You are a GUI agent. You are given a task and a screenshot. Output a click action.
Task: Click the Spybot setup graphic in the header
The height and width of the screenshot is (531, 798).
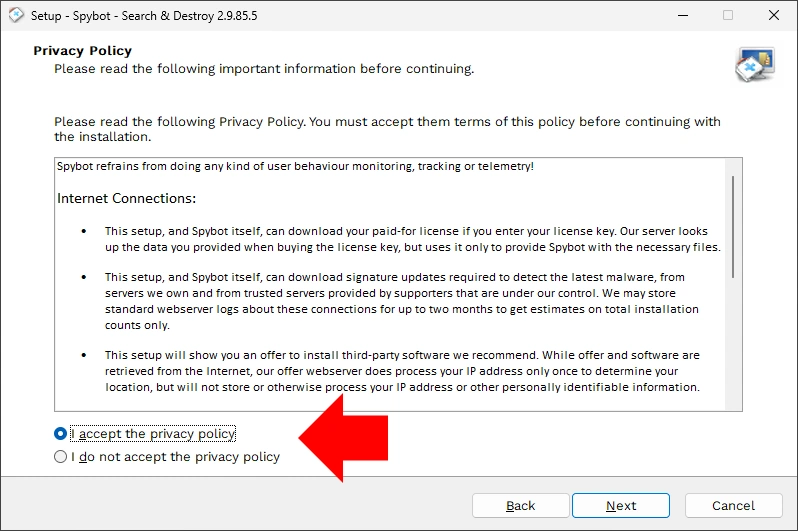pos(755,65)
